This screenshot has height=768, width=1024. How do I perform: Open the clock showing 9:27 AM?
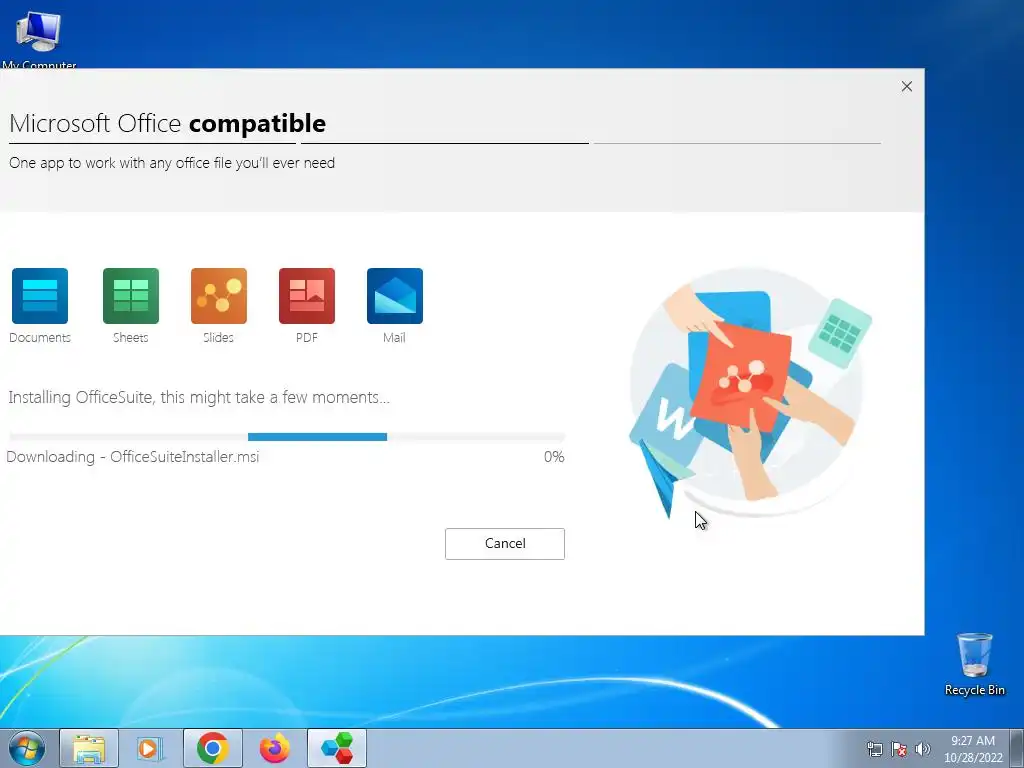point(973,749)
